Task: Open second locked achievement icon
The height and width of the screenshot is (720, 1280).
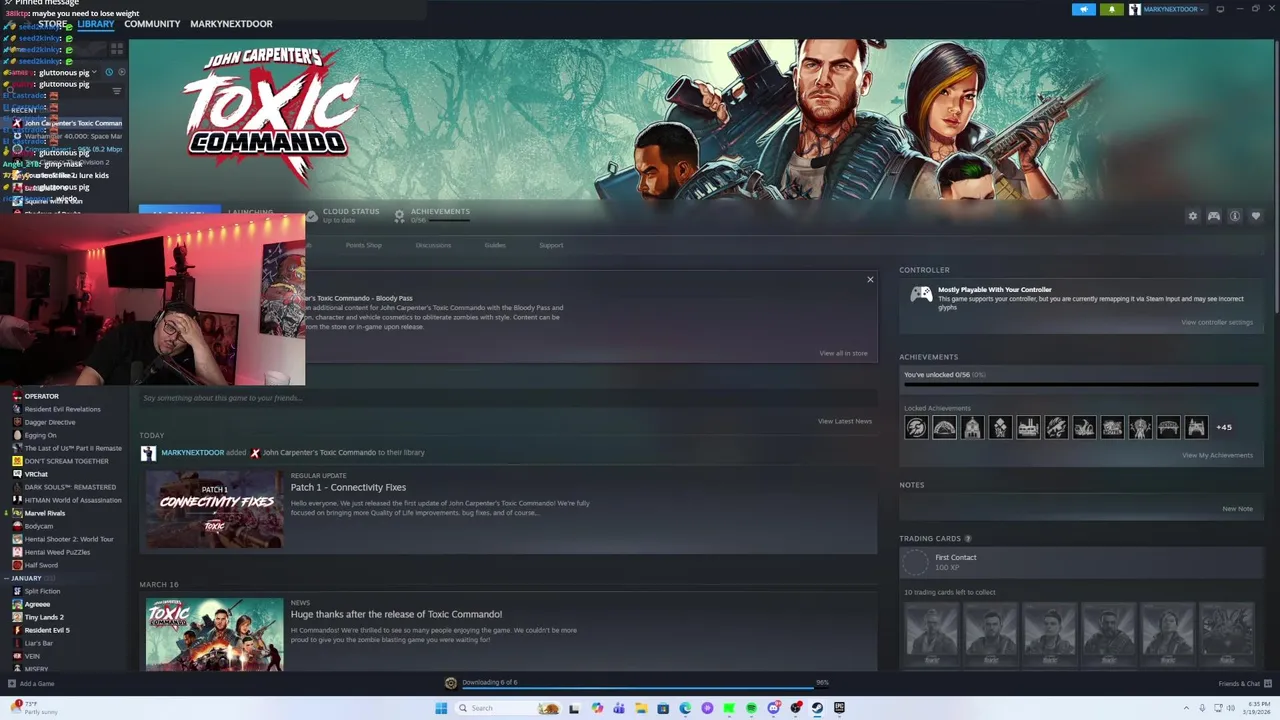Action: click(x=944, y=428)
